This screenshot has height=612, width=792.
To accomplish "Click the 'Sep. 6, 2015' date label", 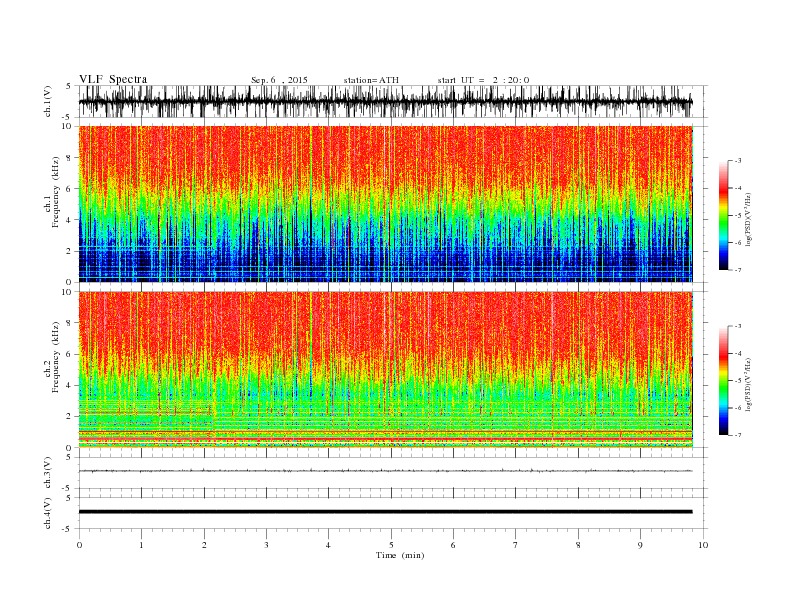I will (279, 80).
